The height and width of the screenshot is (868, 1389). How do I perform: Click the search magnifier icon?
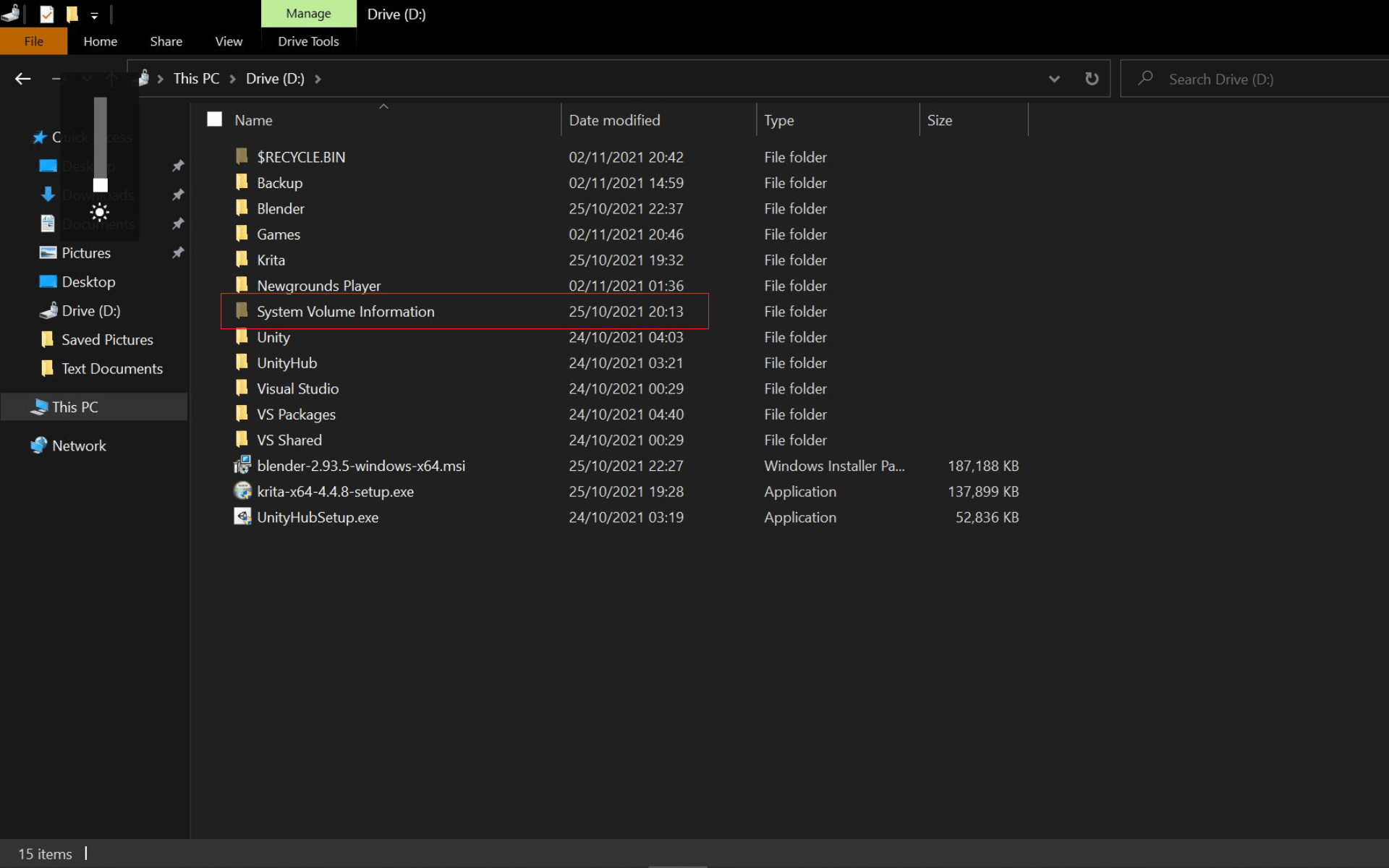click(x=1145, y=78)
